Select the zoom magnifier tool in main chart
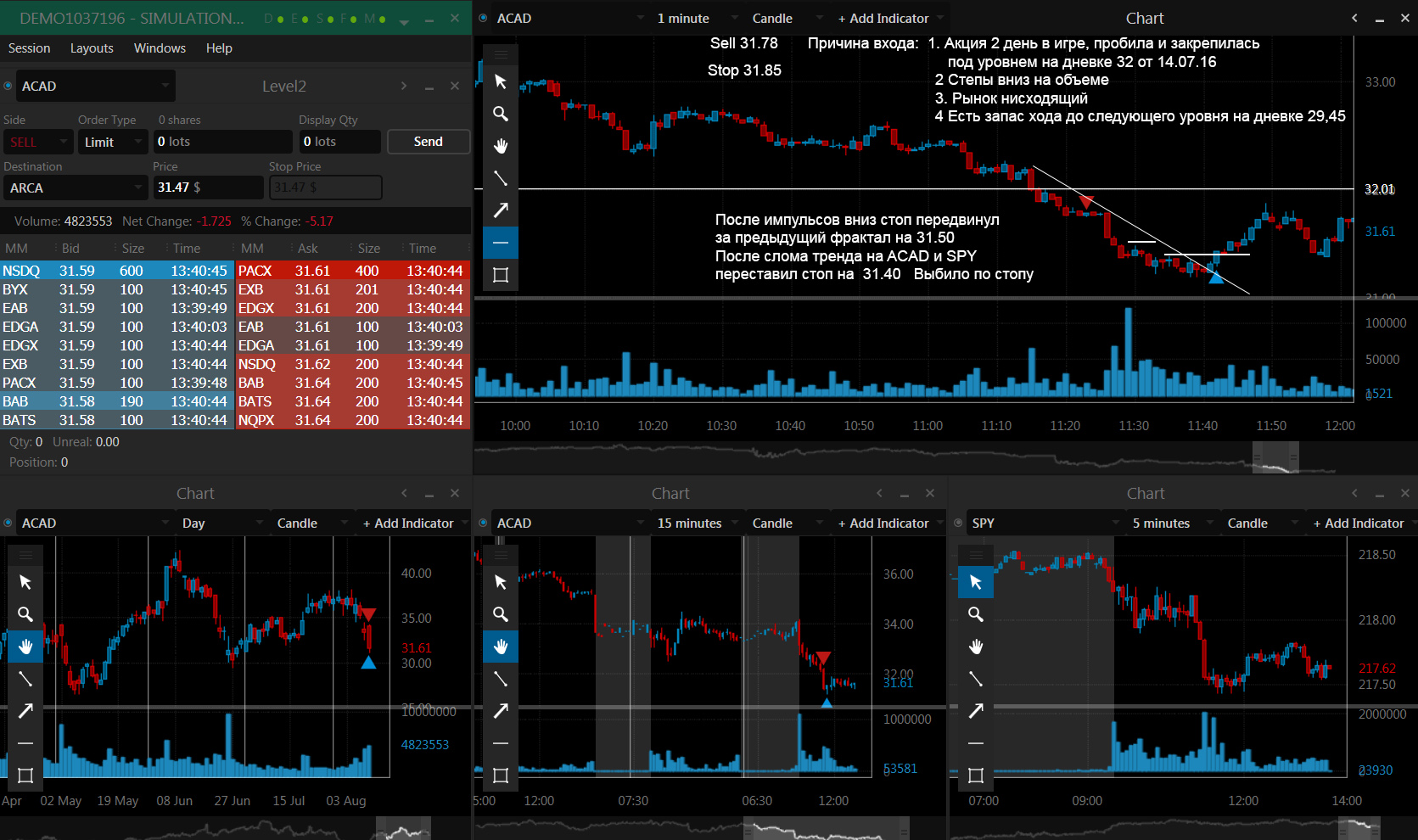This screenshot has width=1418, height=840. [x=501, y=114]
